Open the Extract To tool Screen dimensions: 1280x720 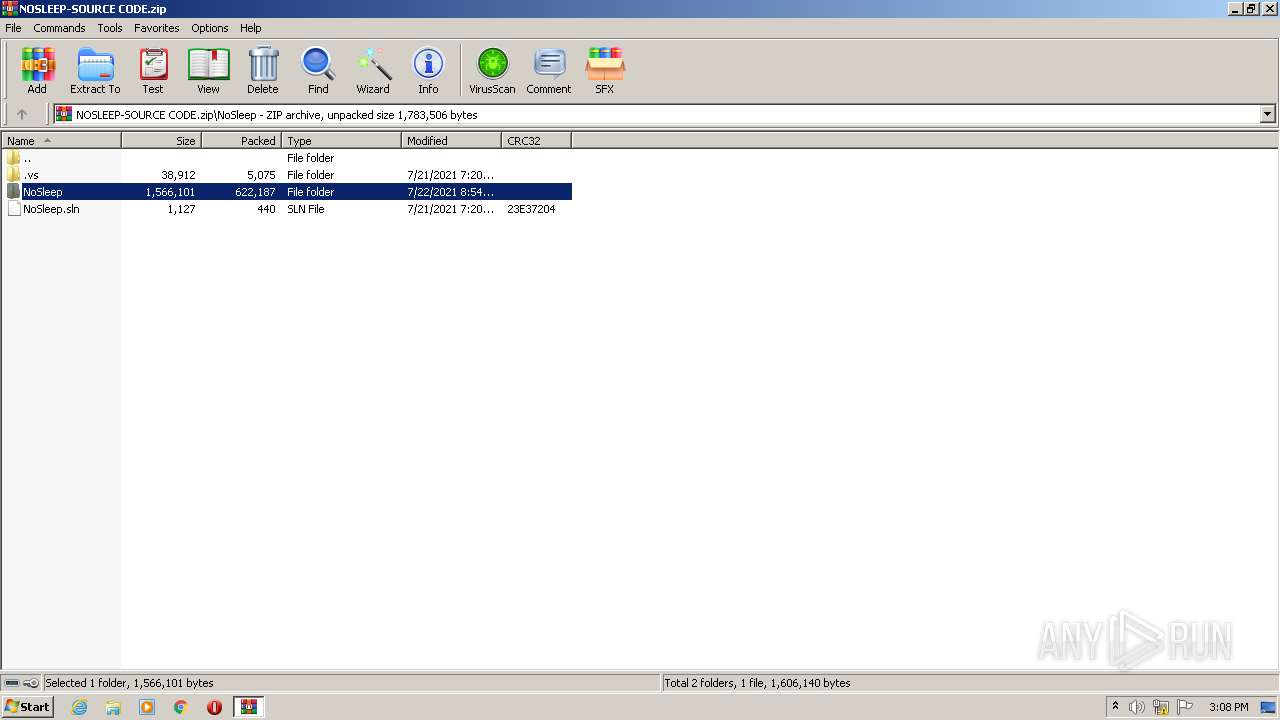point(95,70)
